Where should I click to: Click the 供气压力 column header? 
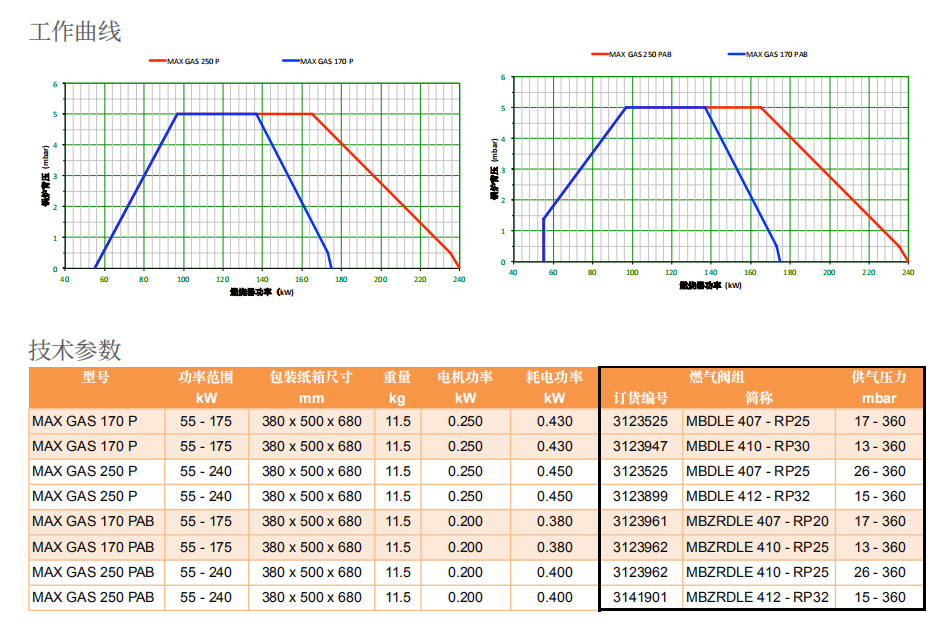pyautogui.click(x=879, y=377)
